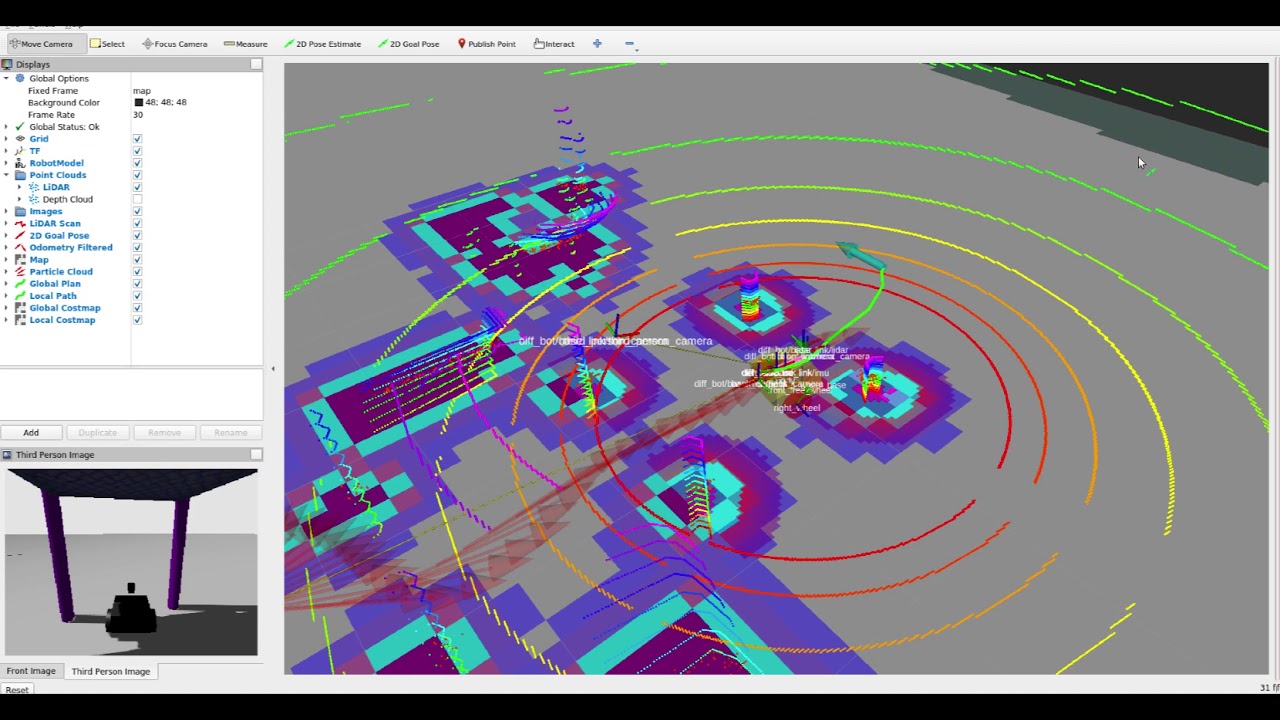Switch to the Third Person Image tab
Image resolution: width=1280 pixels, height=720 pixels.
pyautogui.click(x=110, y=671)
